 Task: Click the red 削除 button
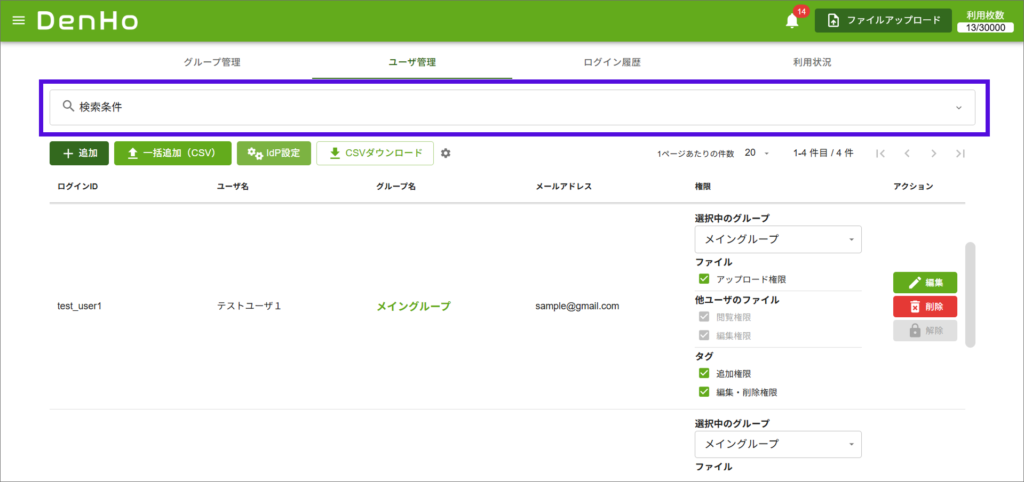[925, 307]
